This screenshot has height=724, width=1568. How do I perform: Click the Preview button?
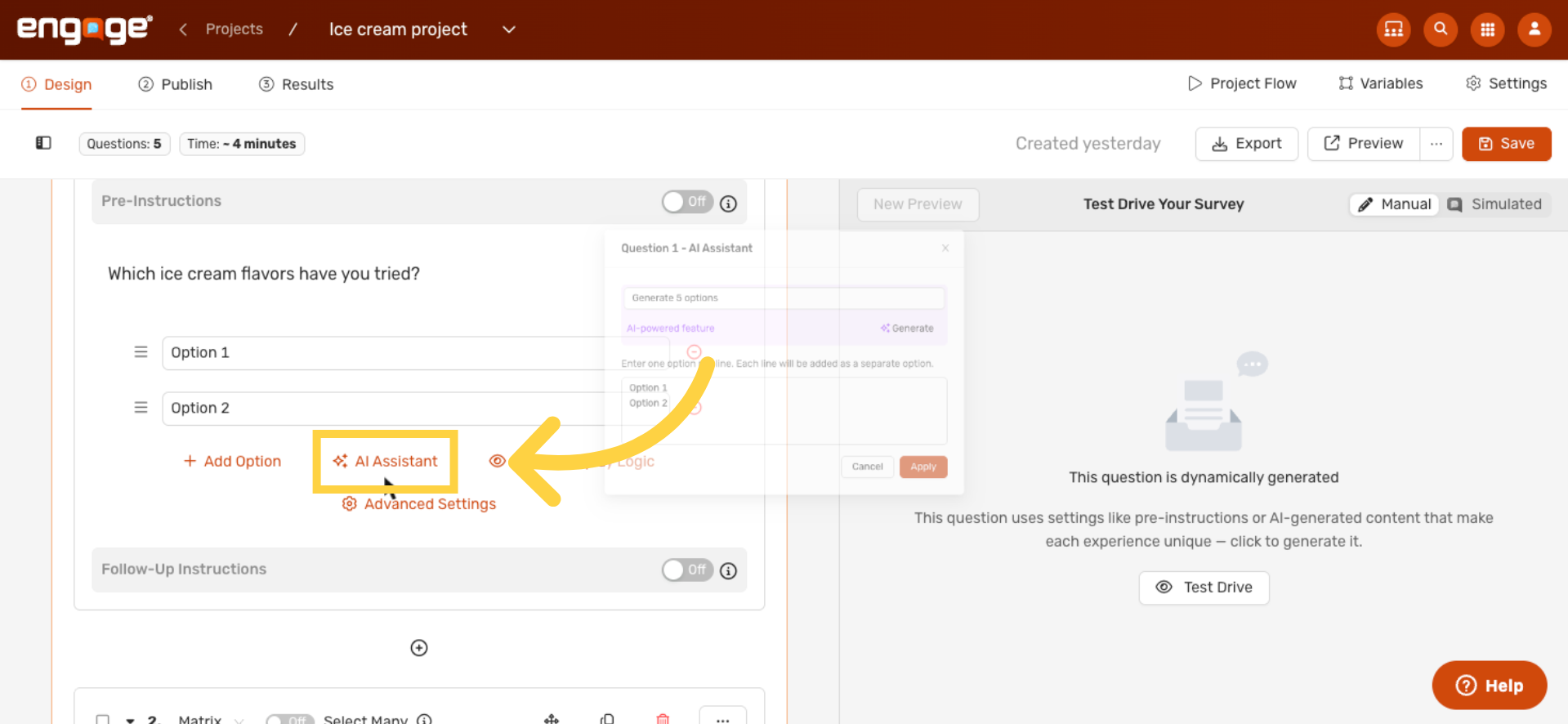tap(1363, 144)
